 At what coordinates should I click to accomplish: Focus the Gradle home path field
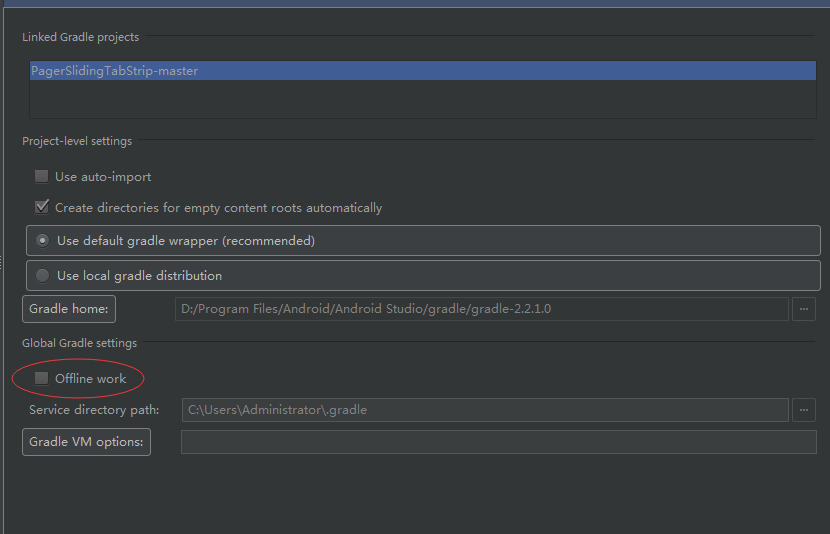pos(482,309)
